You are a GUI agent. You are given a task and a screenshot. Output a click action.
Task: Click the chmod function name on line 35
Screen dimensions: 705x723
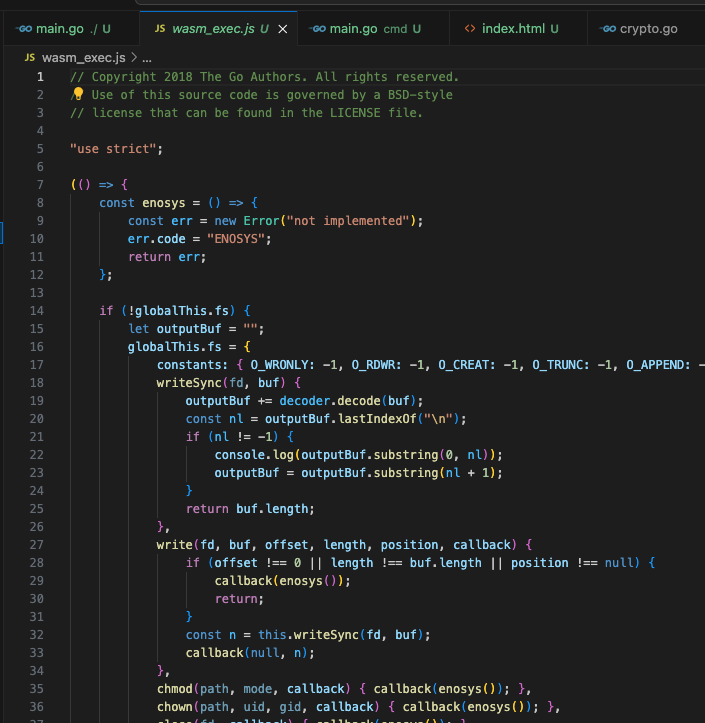[x=175, y=689]
